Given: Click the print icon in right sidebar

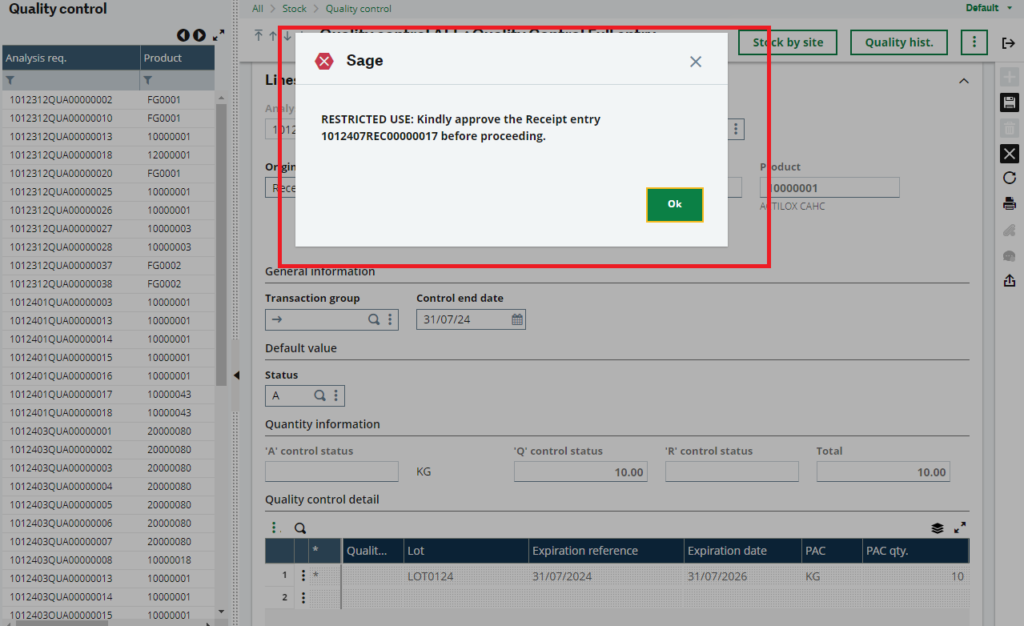Looking at the screenshot, I should click(x=1009, y=204).
